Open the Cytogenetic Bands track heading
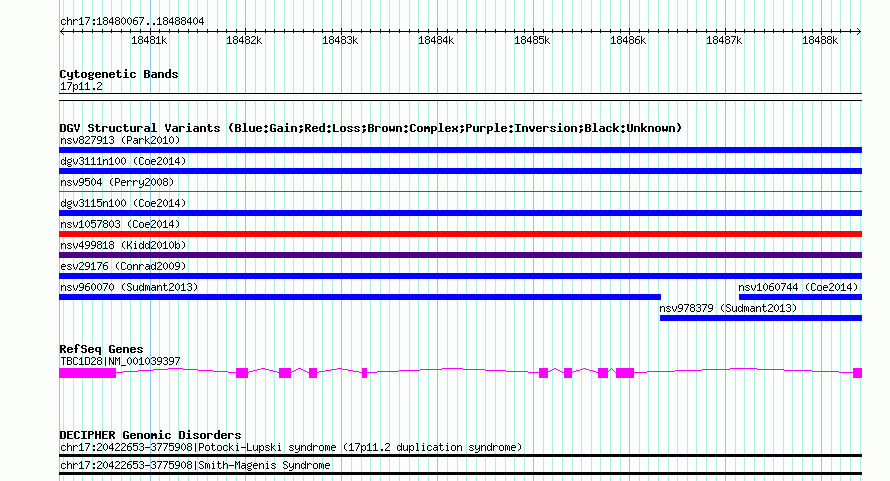 119,74
